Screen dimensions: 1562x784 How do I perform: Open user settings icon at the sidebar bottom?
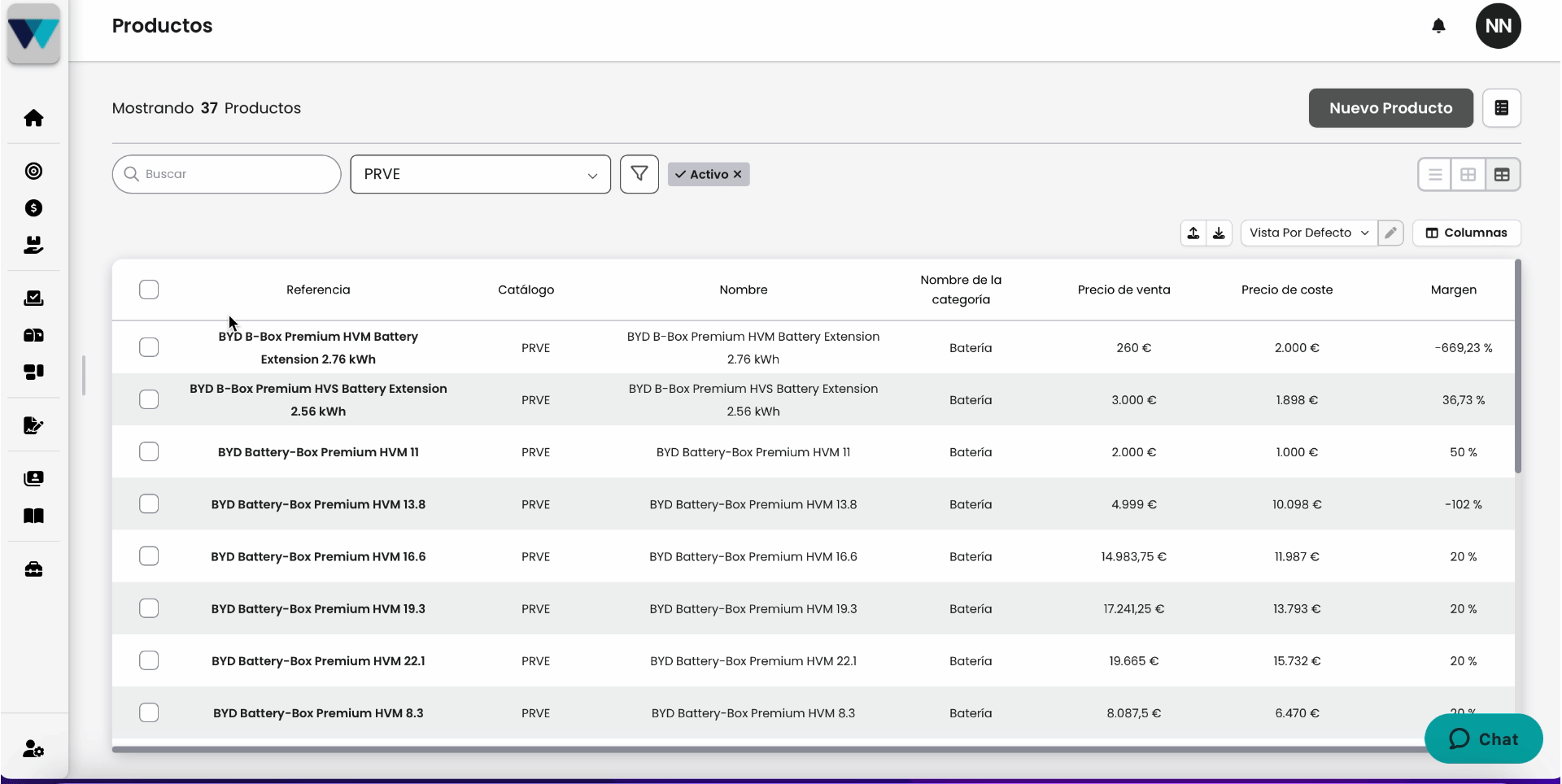33,749
